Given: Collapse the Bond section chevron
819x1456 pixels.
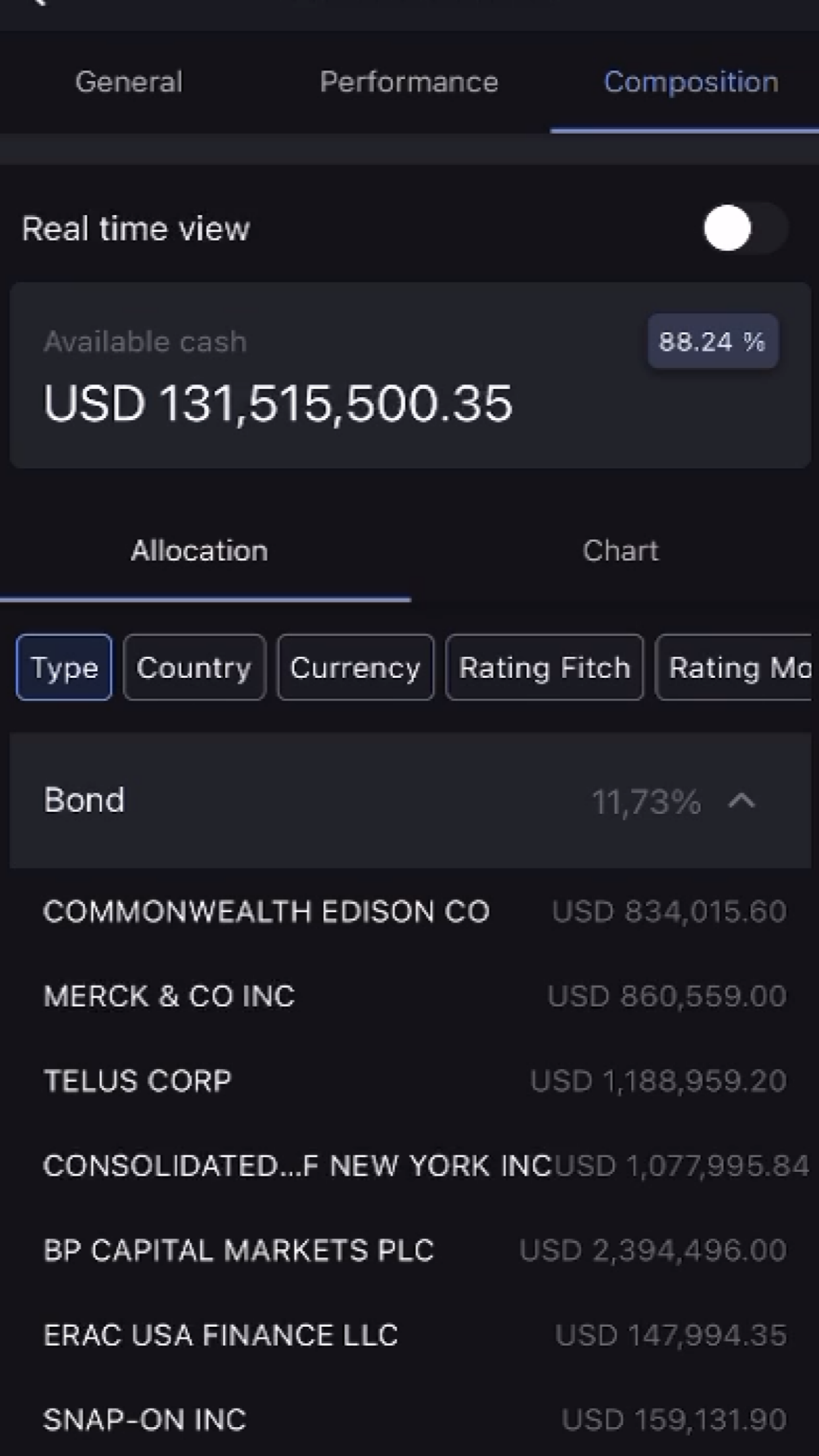Looking at the screenshot, I should (x=742, y=801).
